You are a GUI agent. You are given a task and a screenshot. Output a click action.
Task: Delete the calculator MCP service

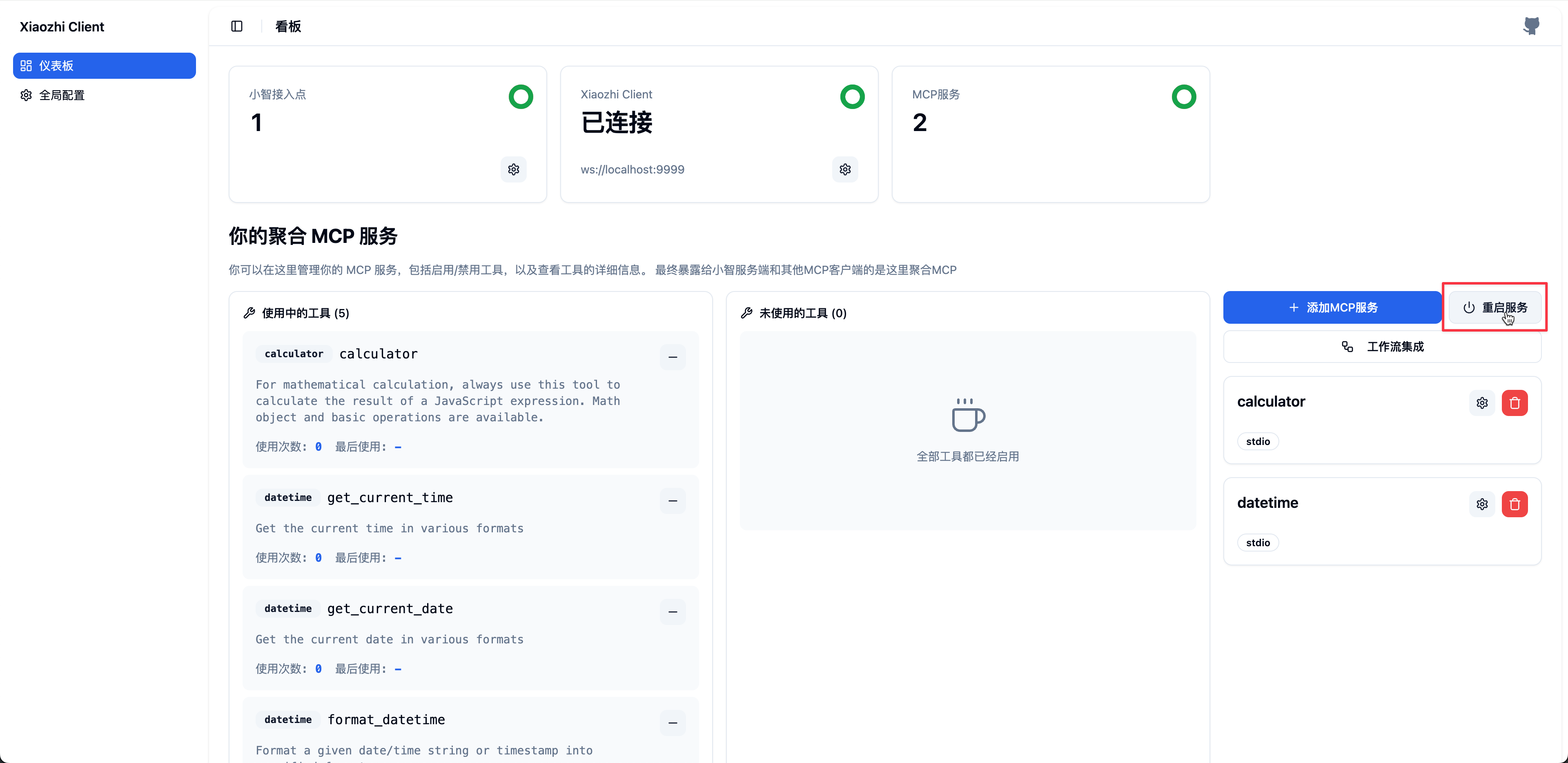pos(1515,403)
